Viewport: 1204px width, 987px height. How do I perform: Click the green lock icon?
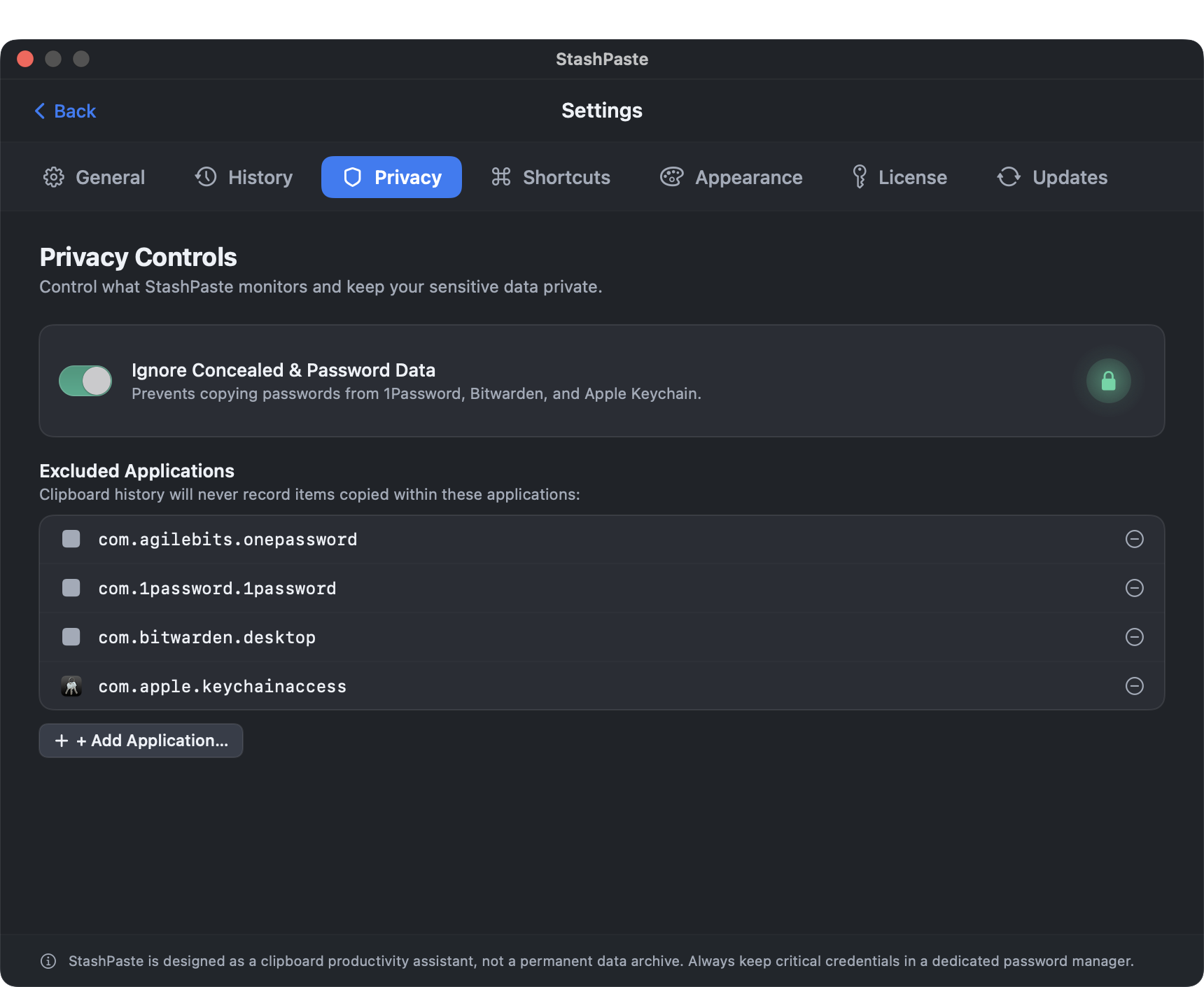tap(1108, 381)
